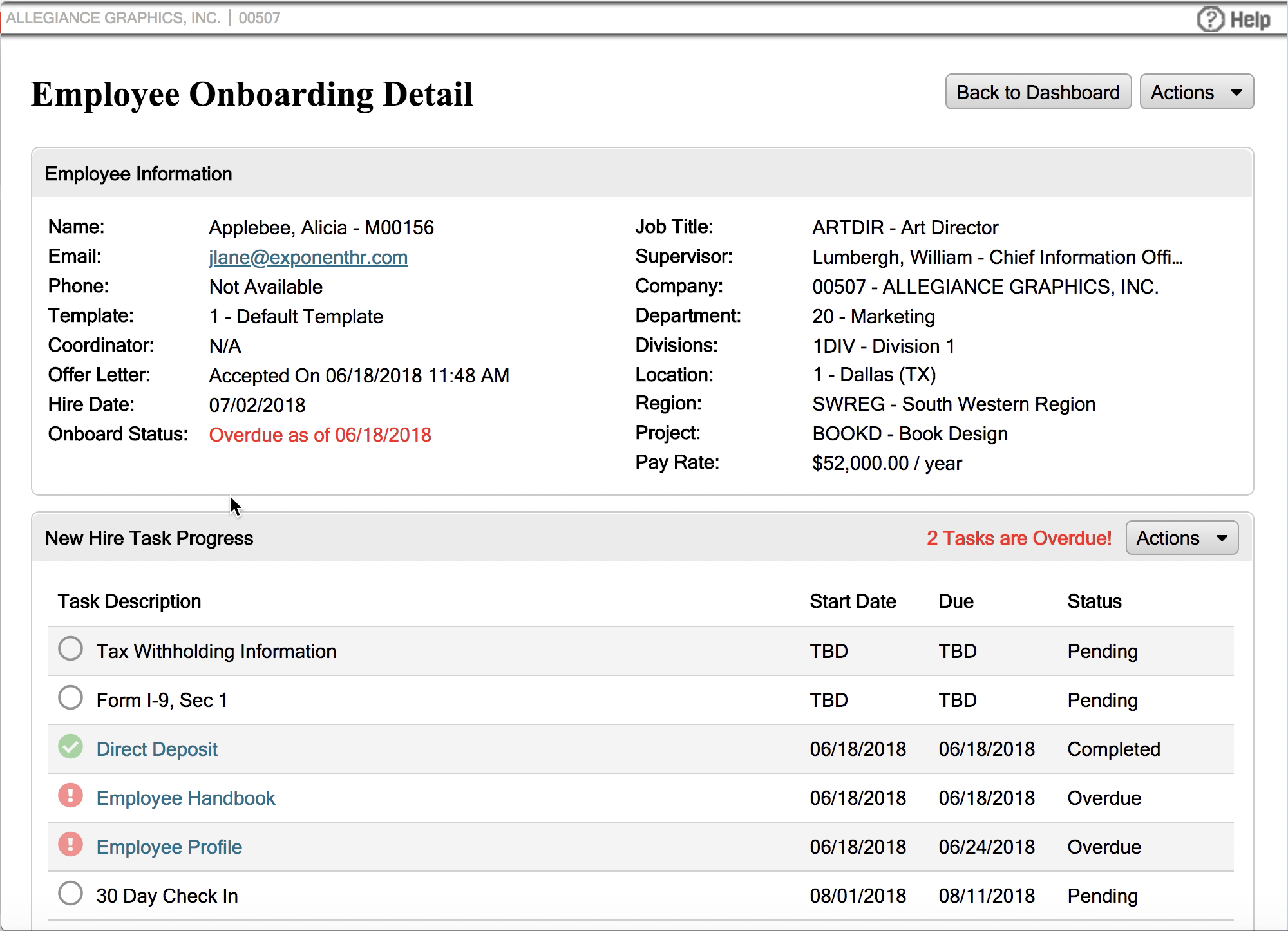The width and height of the screenshot is (1288, 931).
Task: Click the Task Description column header
Action: point(129,601)
